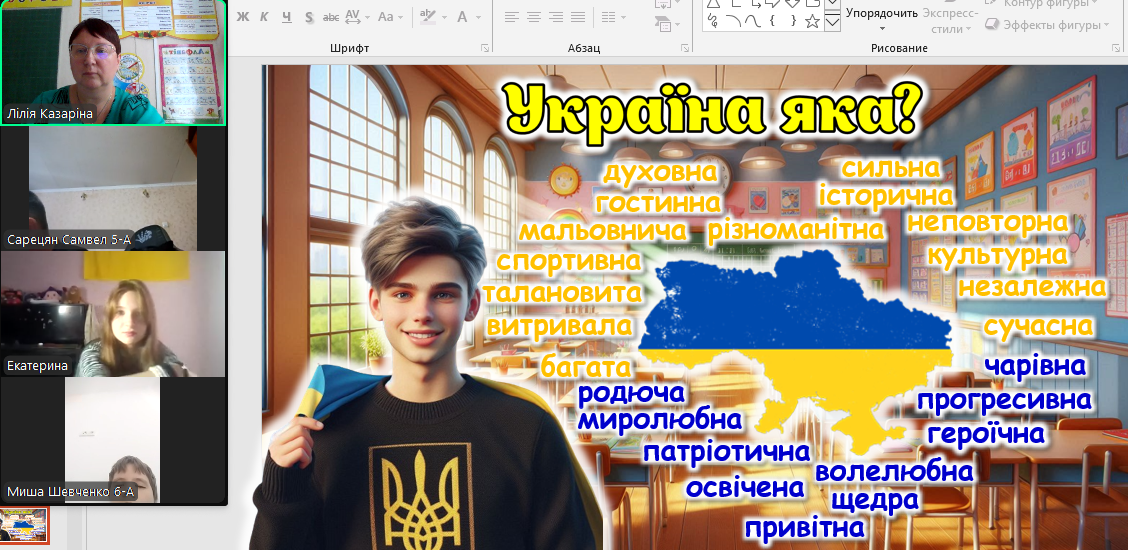Click the word героїчна on slide
The height and width of the screenshot is (550, 1128).
[x=986, y=434]
